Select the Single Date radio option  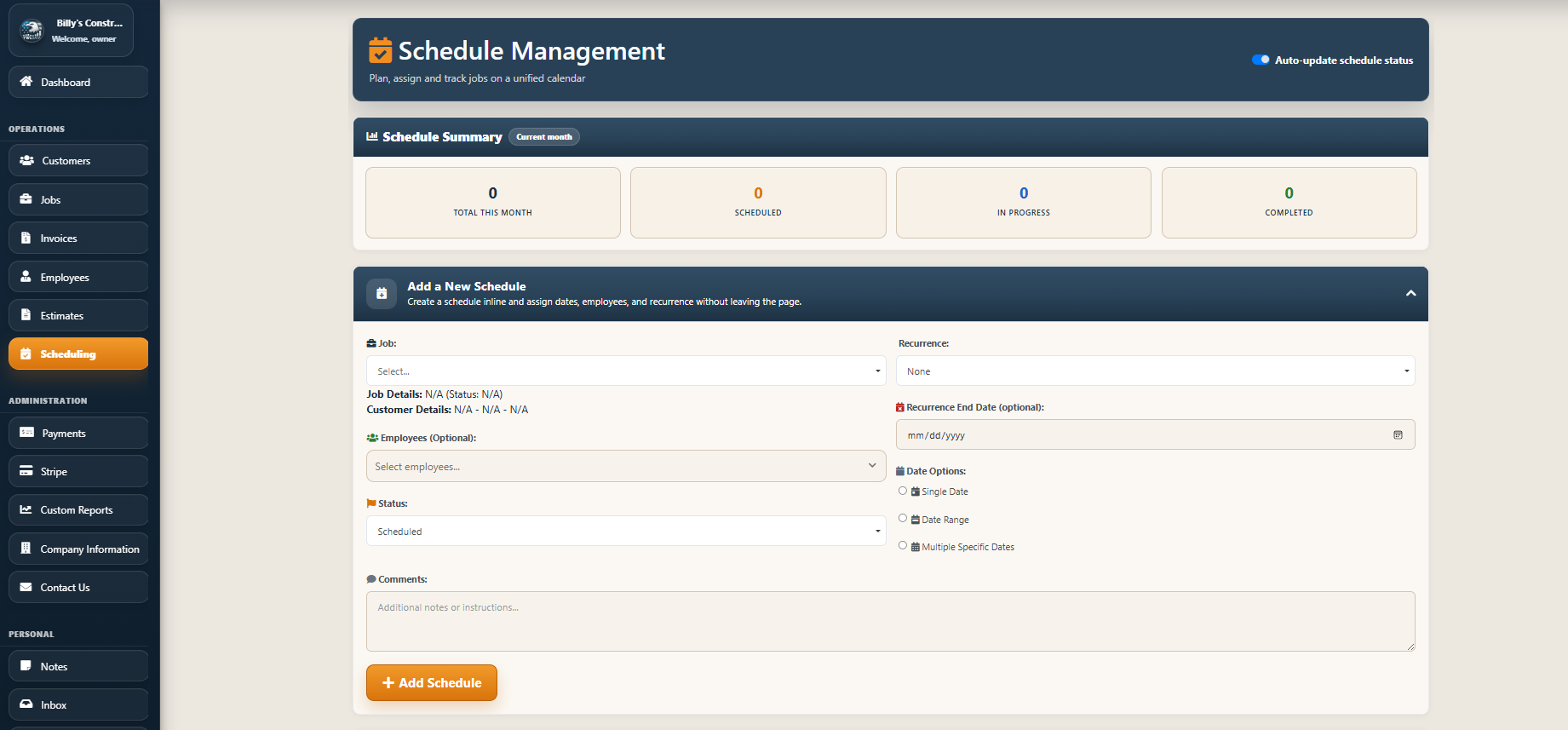(903, 491)
